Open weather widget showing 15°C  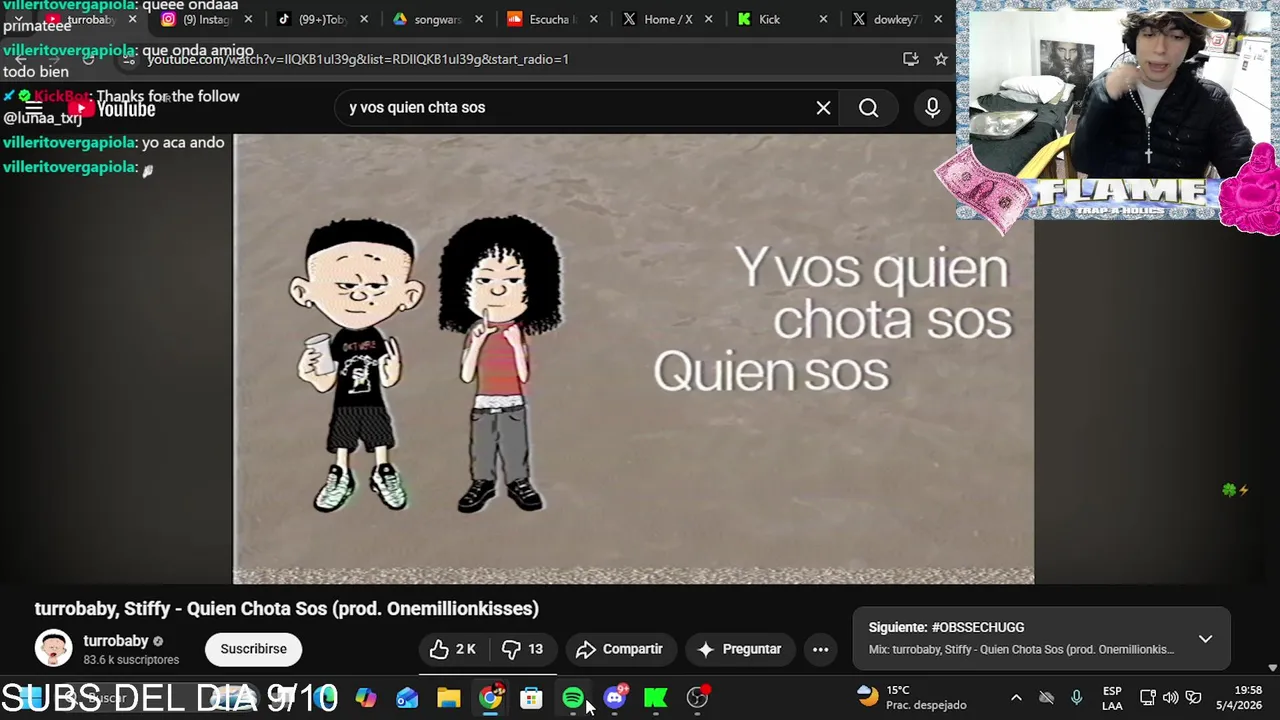(x=912, y=697)
